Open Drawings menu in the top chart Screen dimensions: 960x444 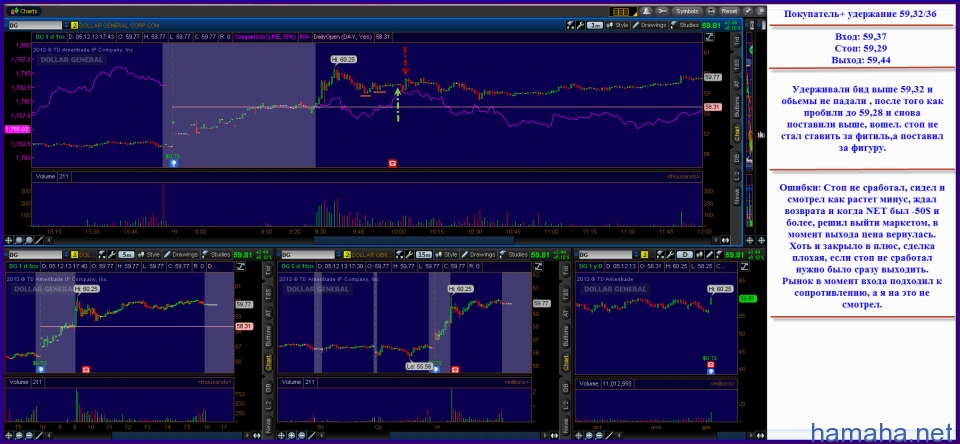pyautogui.click(x=652, y=24)
